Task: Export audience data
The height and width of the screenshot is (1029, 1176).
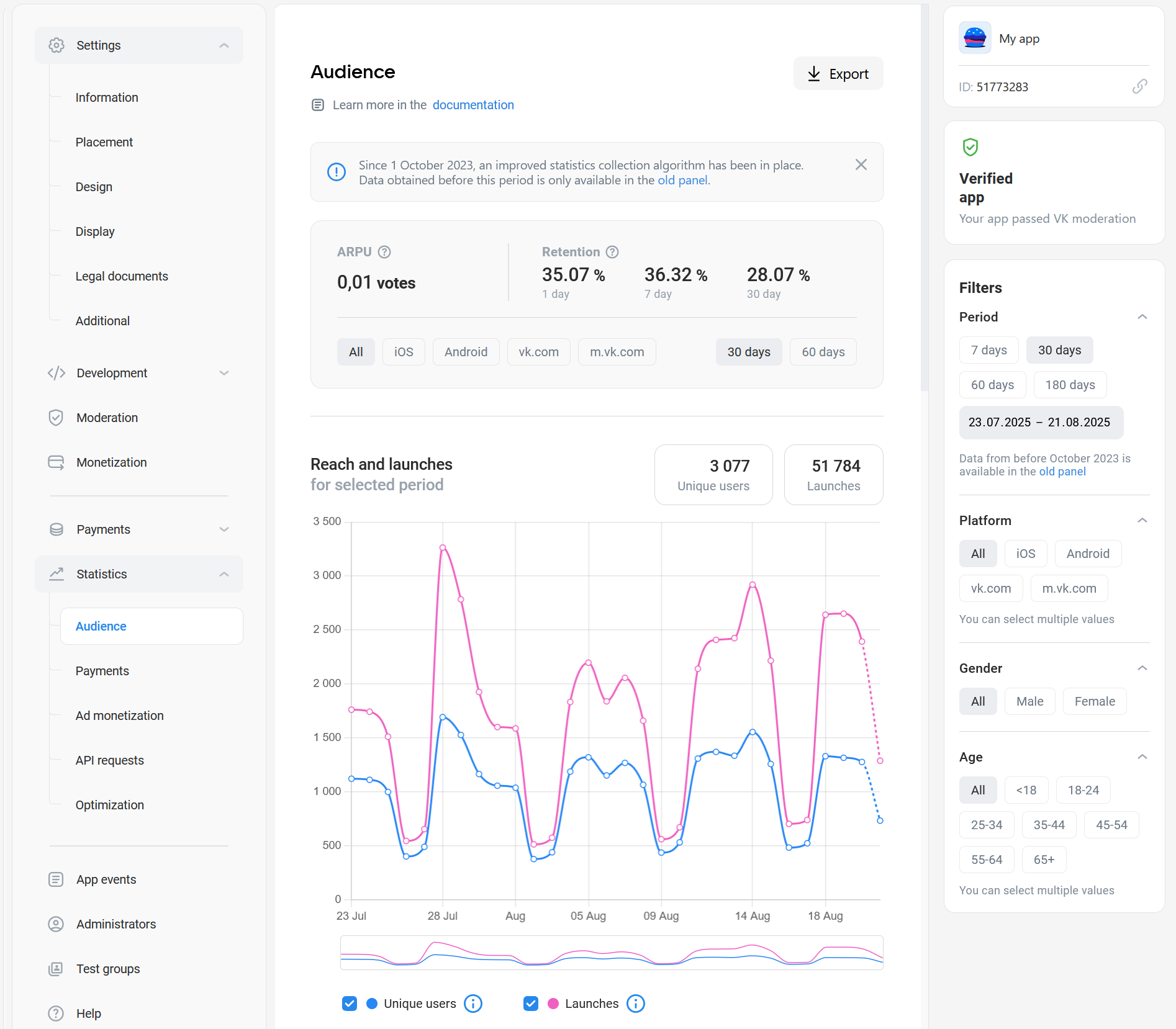Action: [x=838, y=74]
